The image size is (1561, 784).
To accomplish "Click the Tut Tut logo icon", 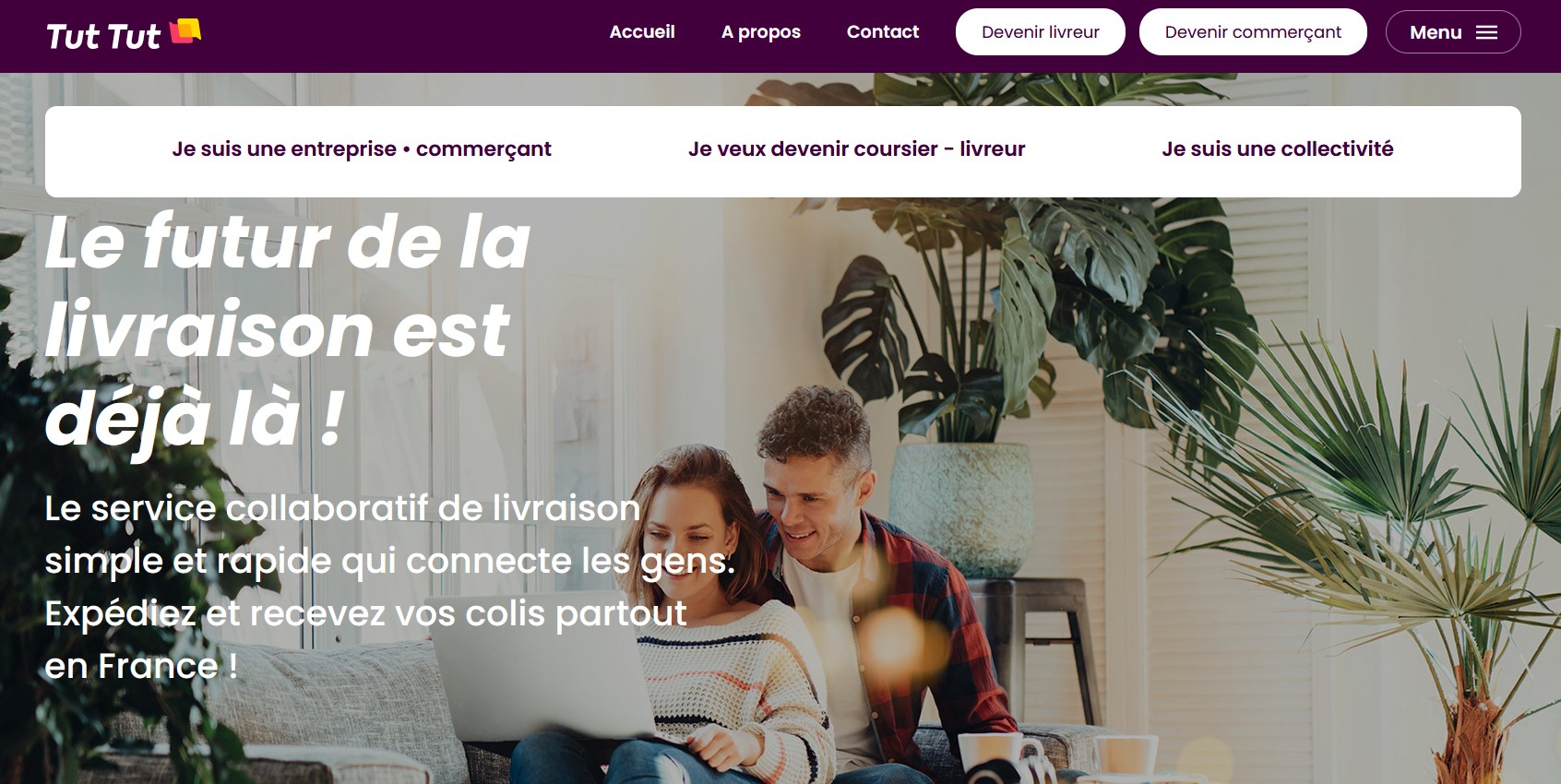I will [x=185, y=30].
